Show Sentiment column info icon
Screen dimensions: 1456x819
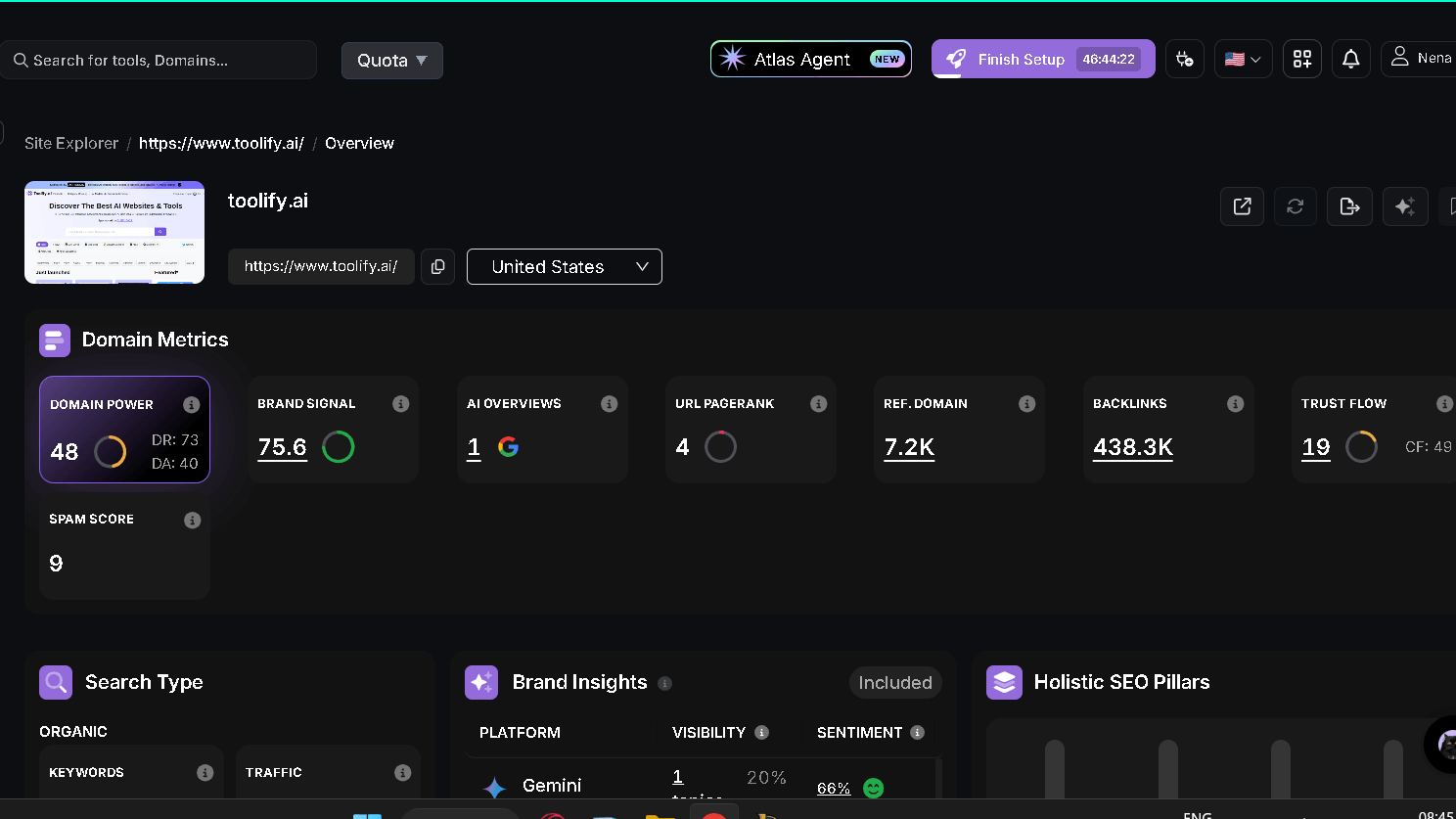917,732
